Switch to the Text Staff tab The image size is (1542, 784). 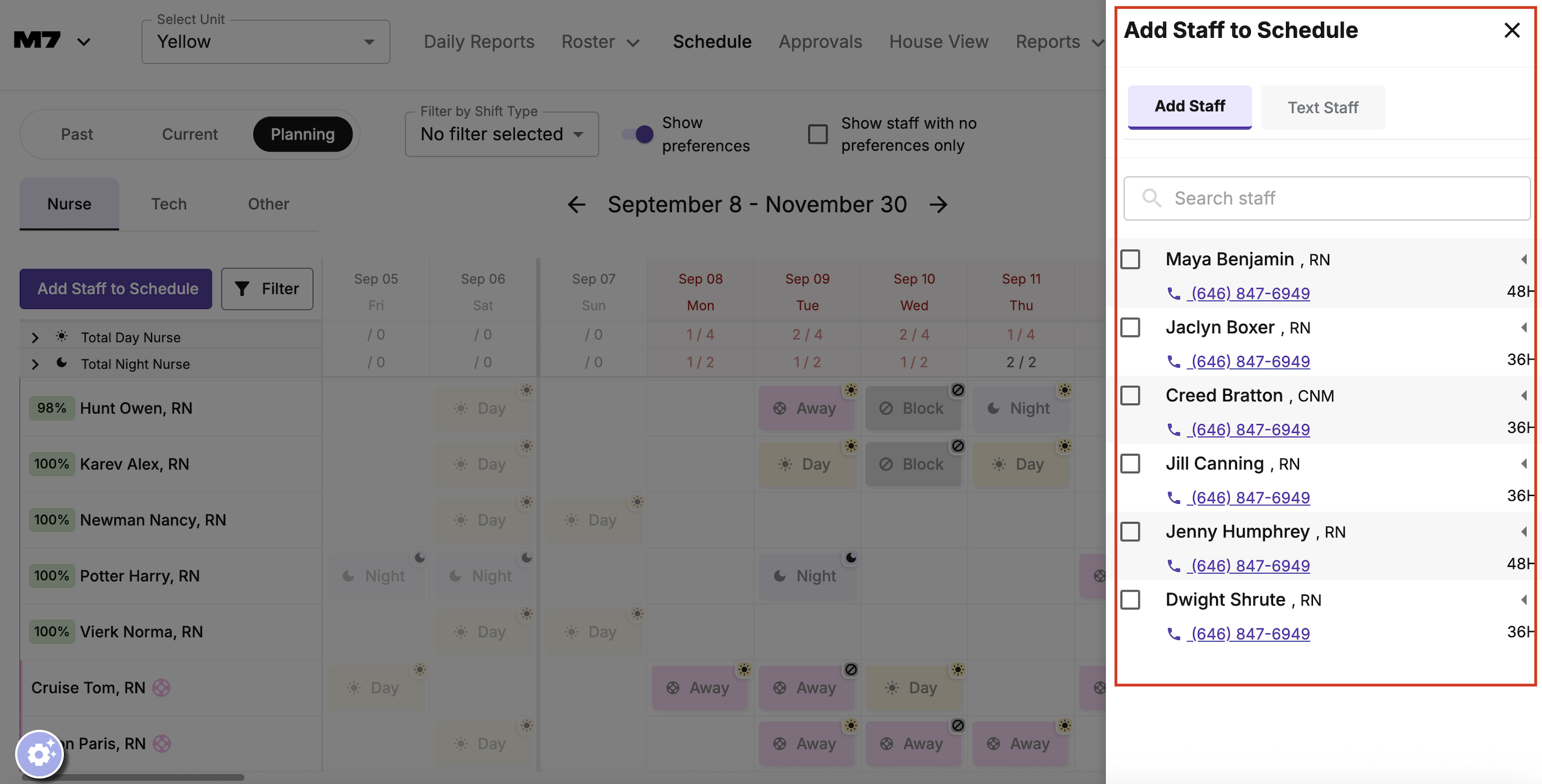point(1322,107)
